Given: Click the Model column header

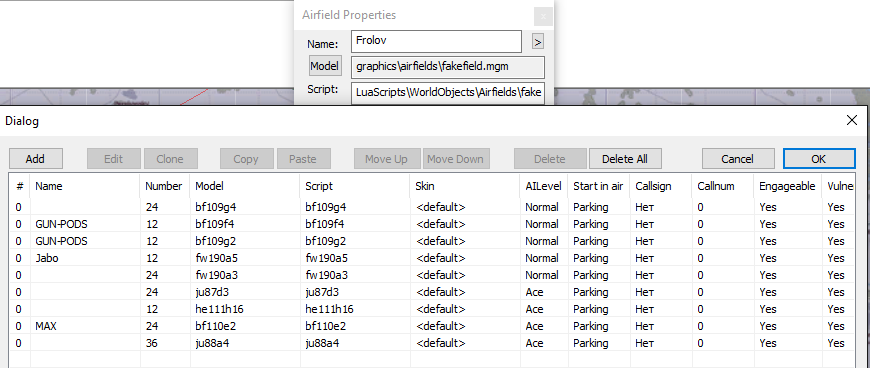Looking at the screenshot, I should pyautogui.click(x=245, y=186).
